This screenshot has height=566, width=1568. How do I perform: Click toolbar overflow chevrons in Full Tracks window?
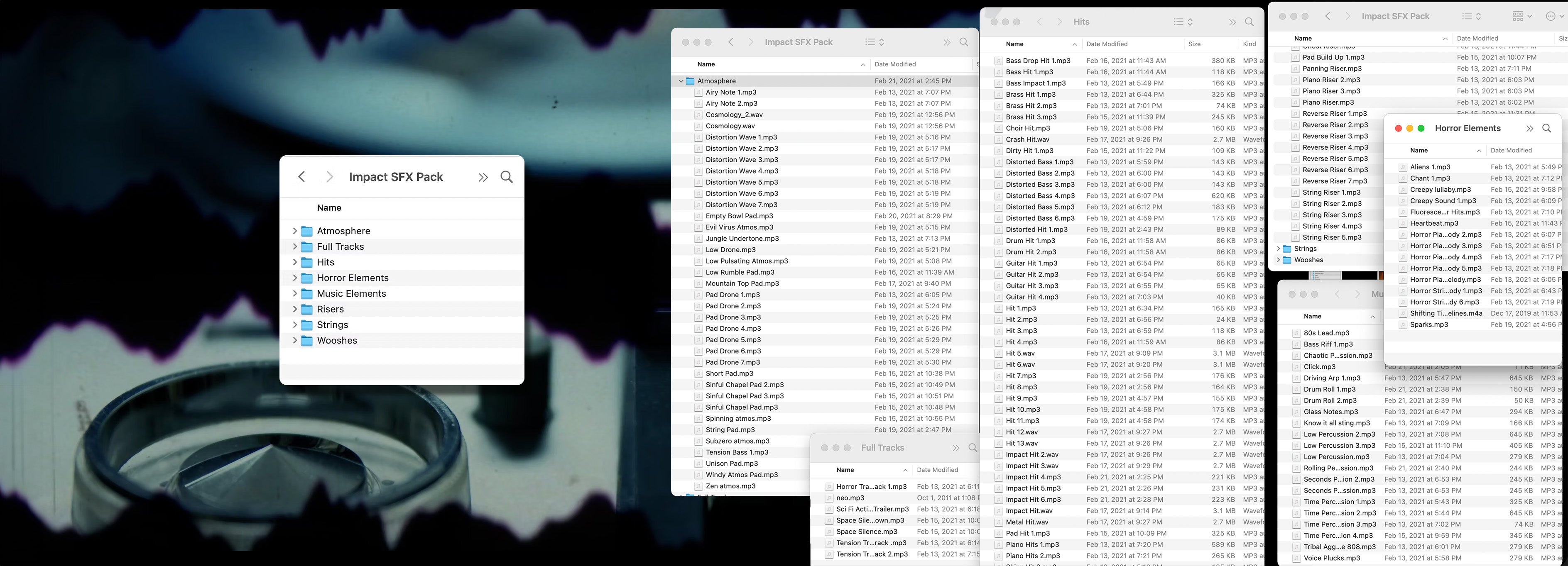point(955,448)
